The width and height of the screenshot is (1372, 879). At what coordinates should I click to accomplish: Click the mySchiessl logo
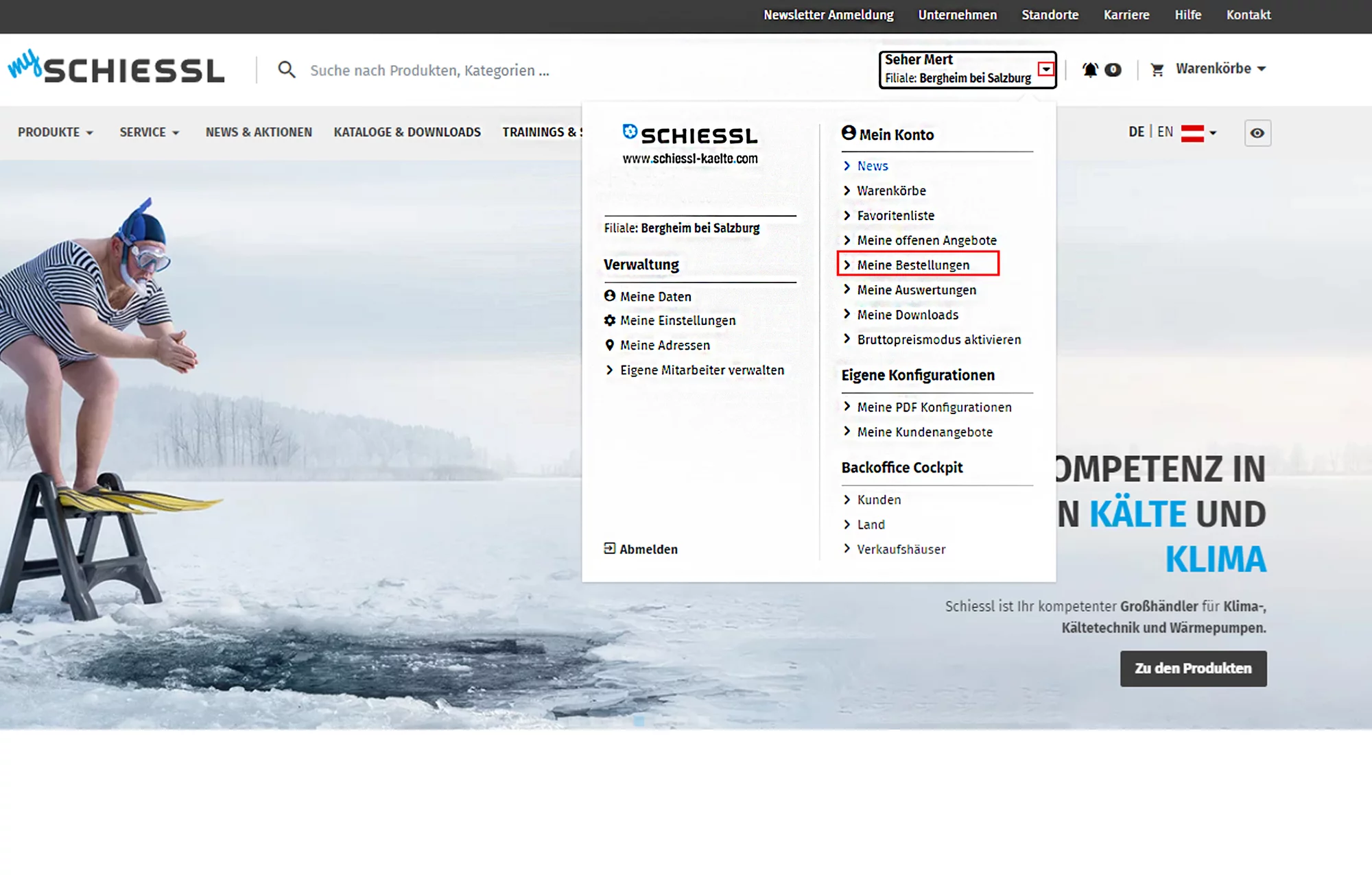click(117, 68)
